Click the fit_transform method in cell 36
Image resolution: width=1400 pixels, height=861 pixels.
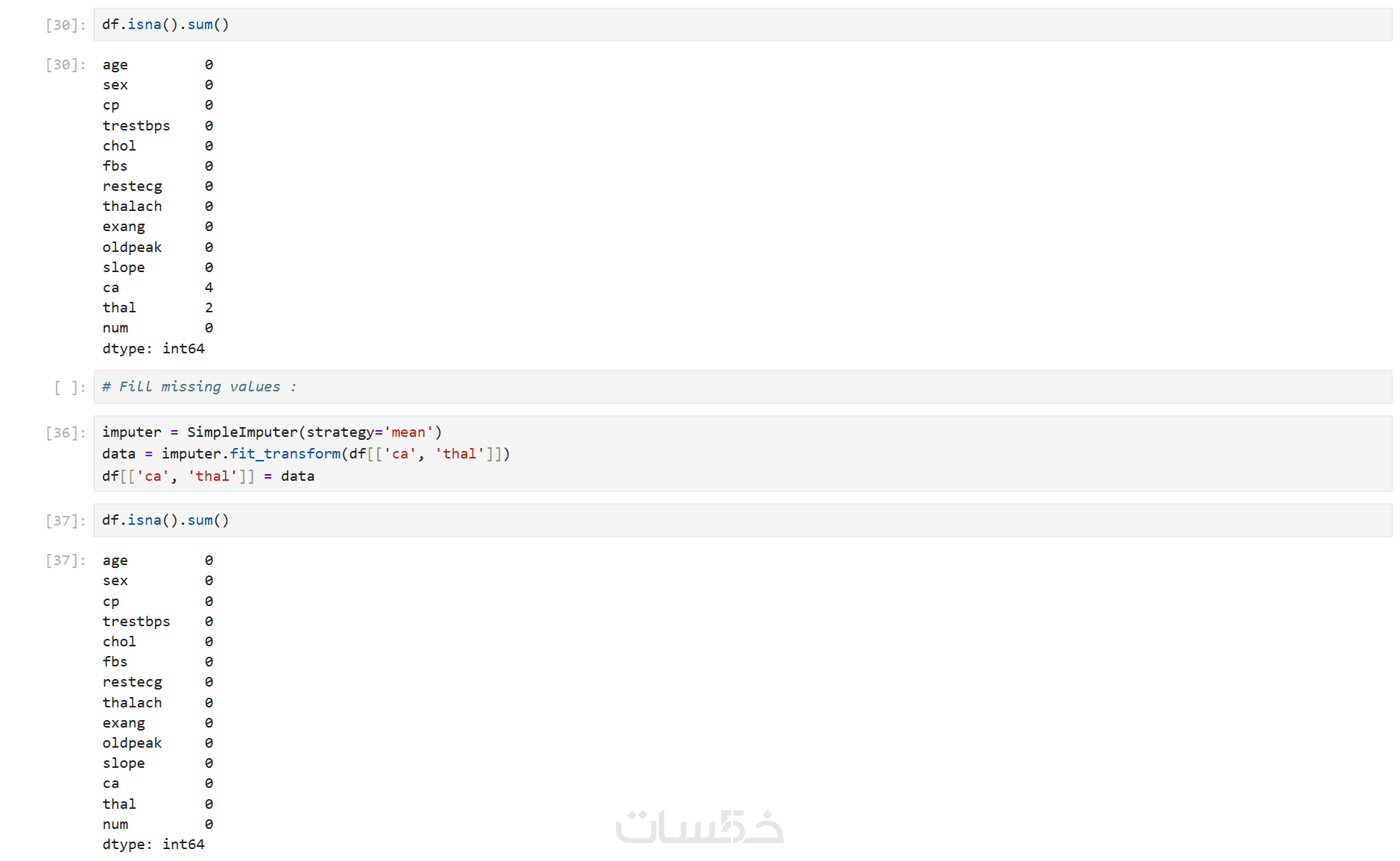[285, 454]
